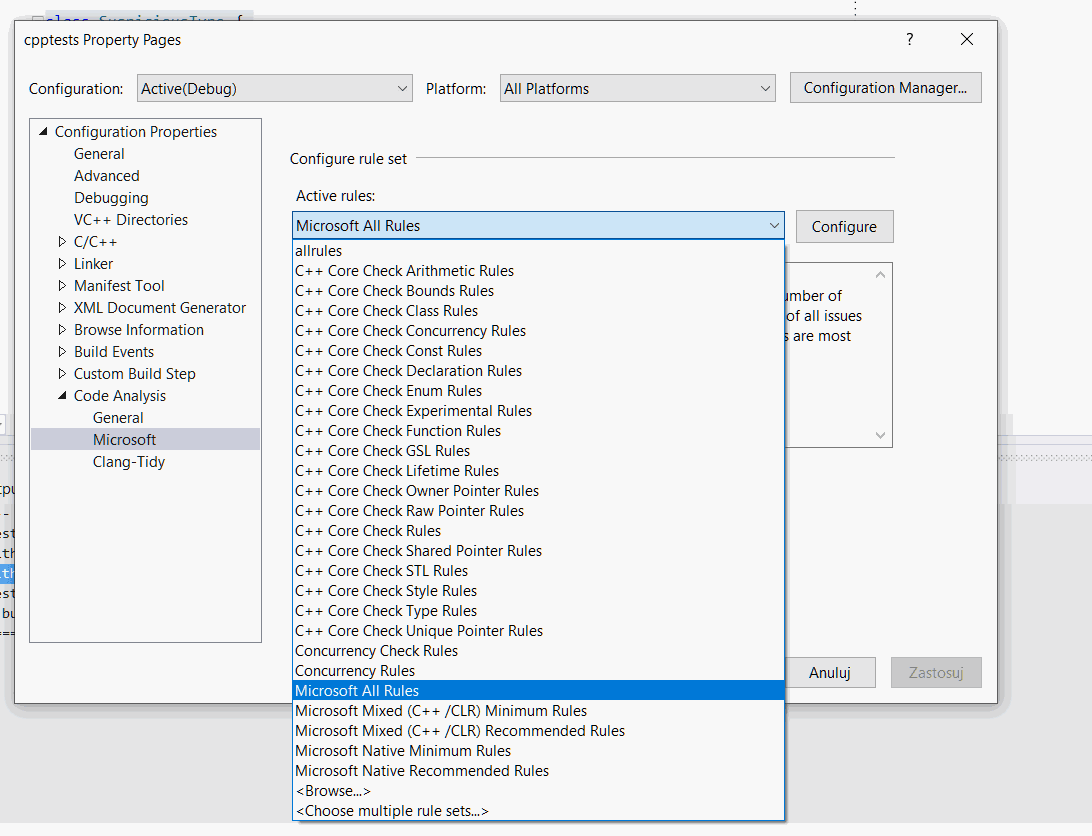Choose C++ Core Check Type Rules

[538, 611]
